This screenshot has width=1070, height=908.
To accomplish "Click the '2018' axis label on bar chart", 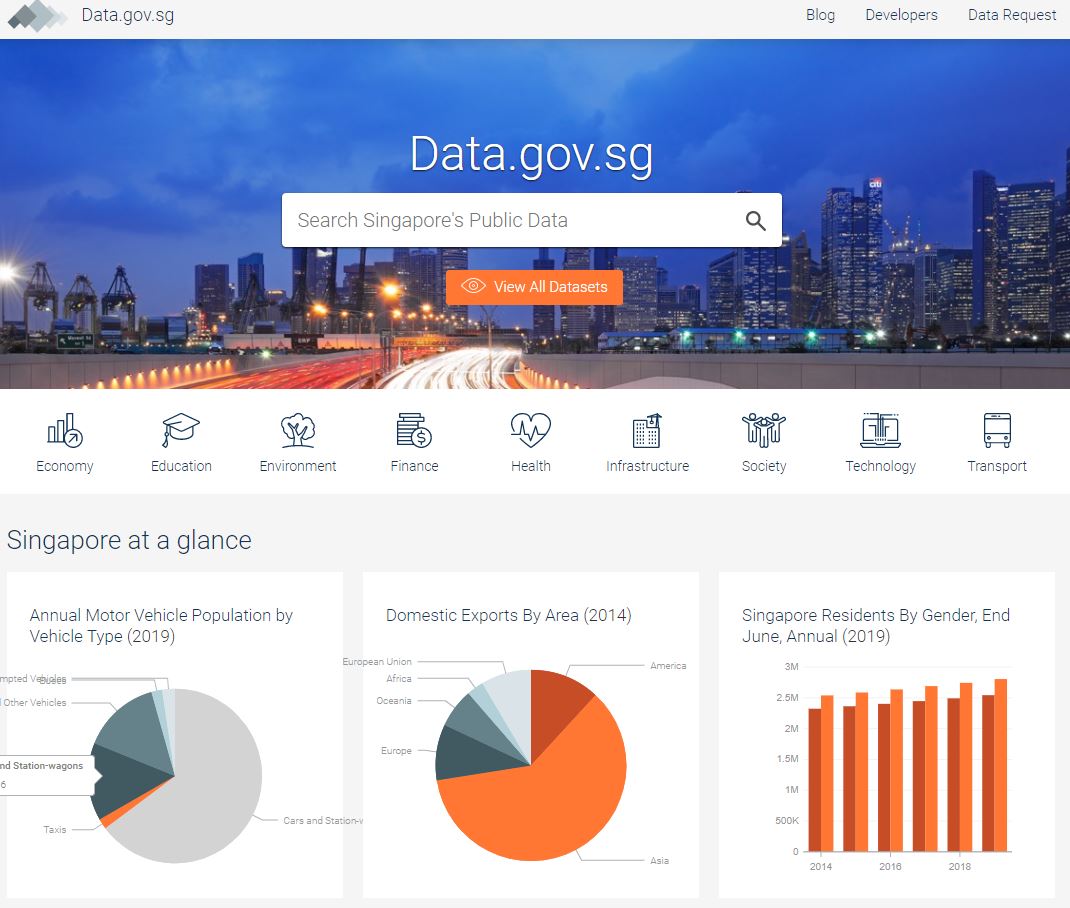I will click(959, 866).
